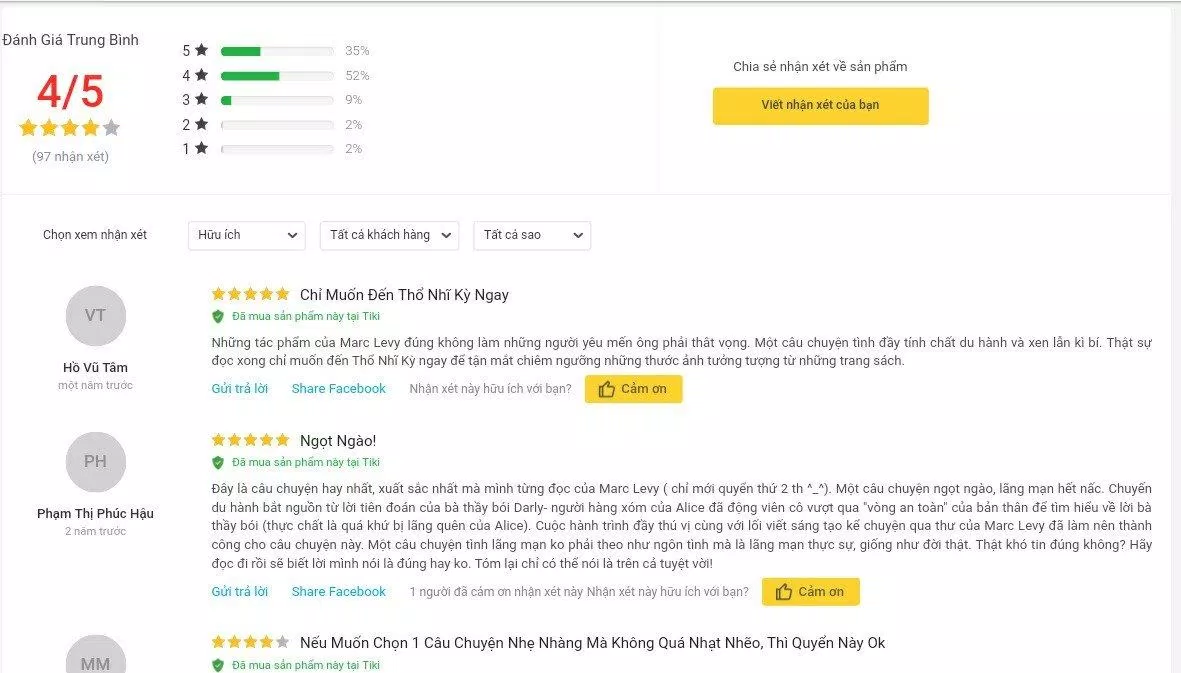Click 'Gửi trả lời' under Hồ Vũ Tâm's review
The image size is (1181, 673).
(240, 389)
